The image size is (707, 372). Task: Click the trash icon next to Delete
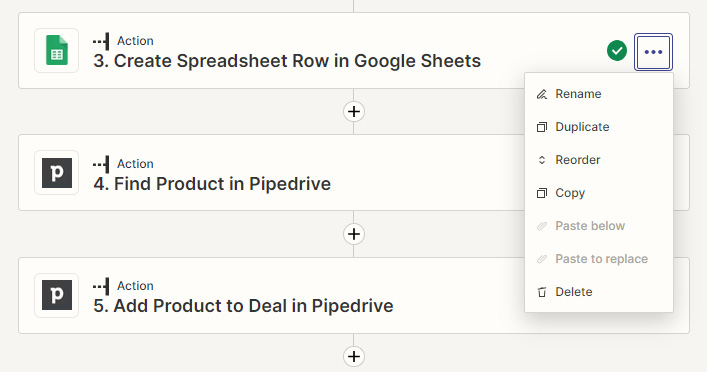(542, 292)
